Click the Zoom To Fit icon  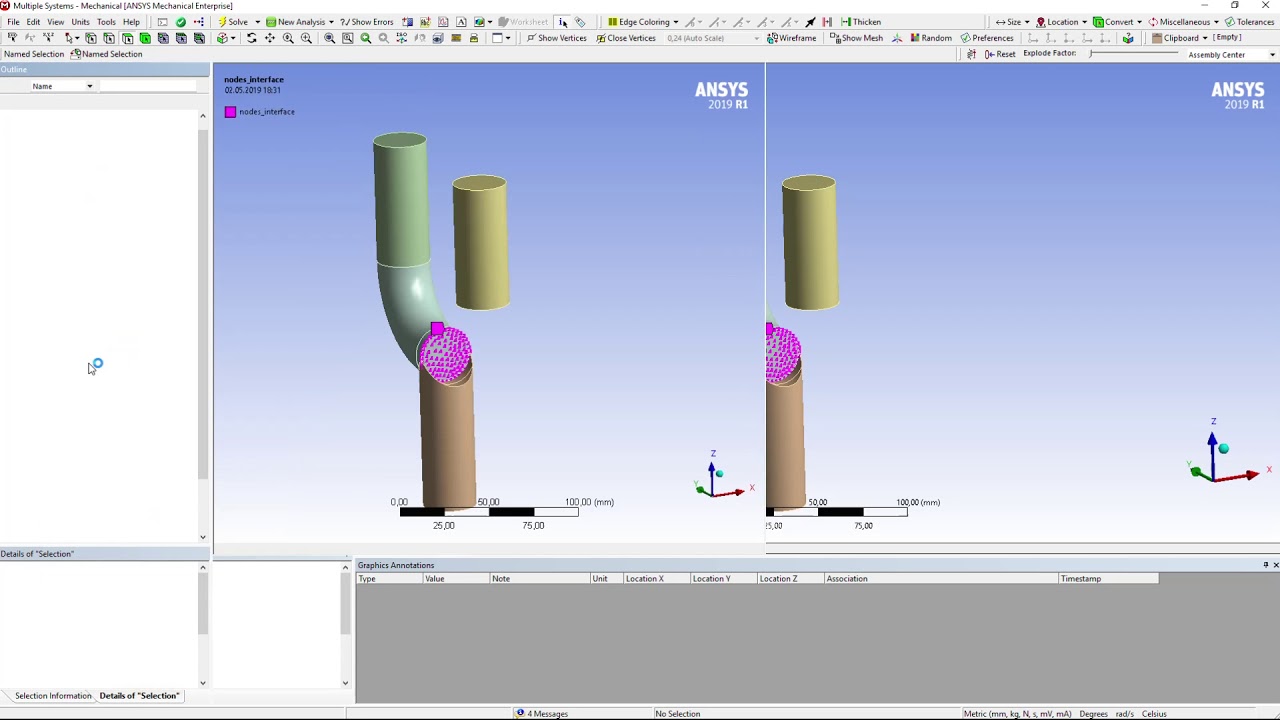click(x=329, y=38)
